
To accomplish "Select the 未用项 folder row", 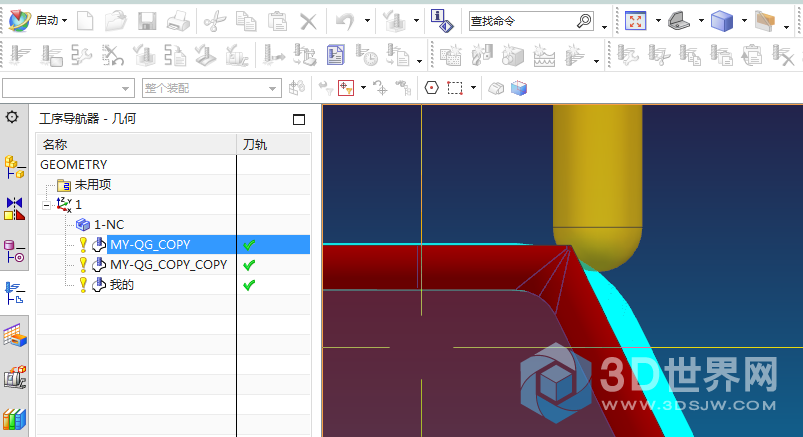I will [x=174, y=184].
